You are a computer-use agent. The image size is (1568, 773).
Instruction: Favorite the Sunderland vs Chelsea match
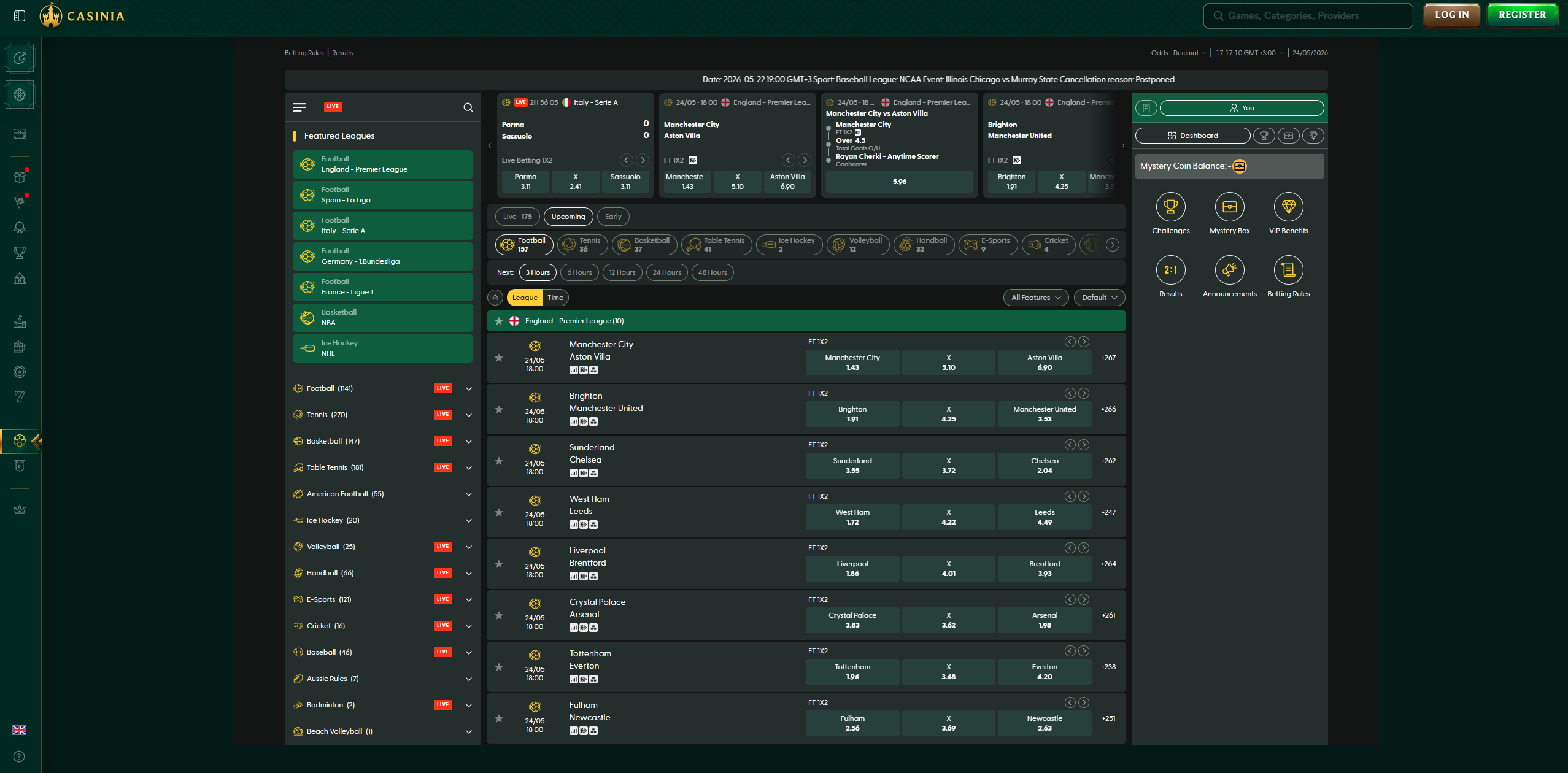tap(499, 461)
